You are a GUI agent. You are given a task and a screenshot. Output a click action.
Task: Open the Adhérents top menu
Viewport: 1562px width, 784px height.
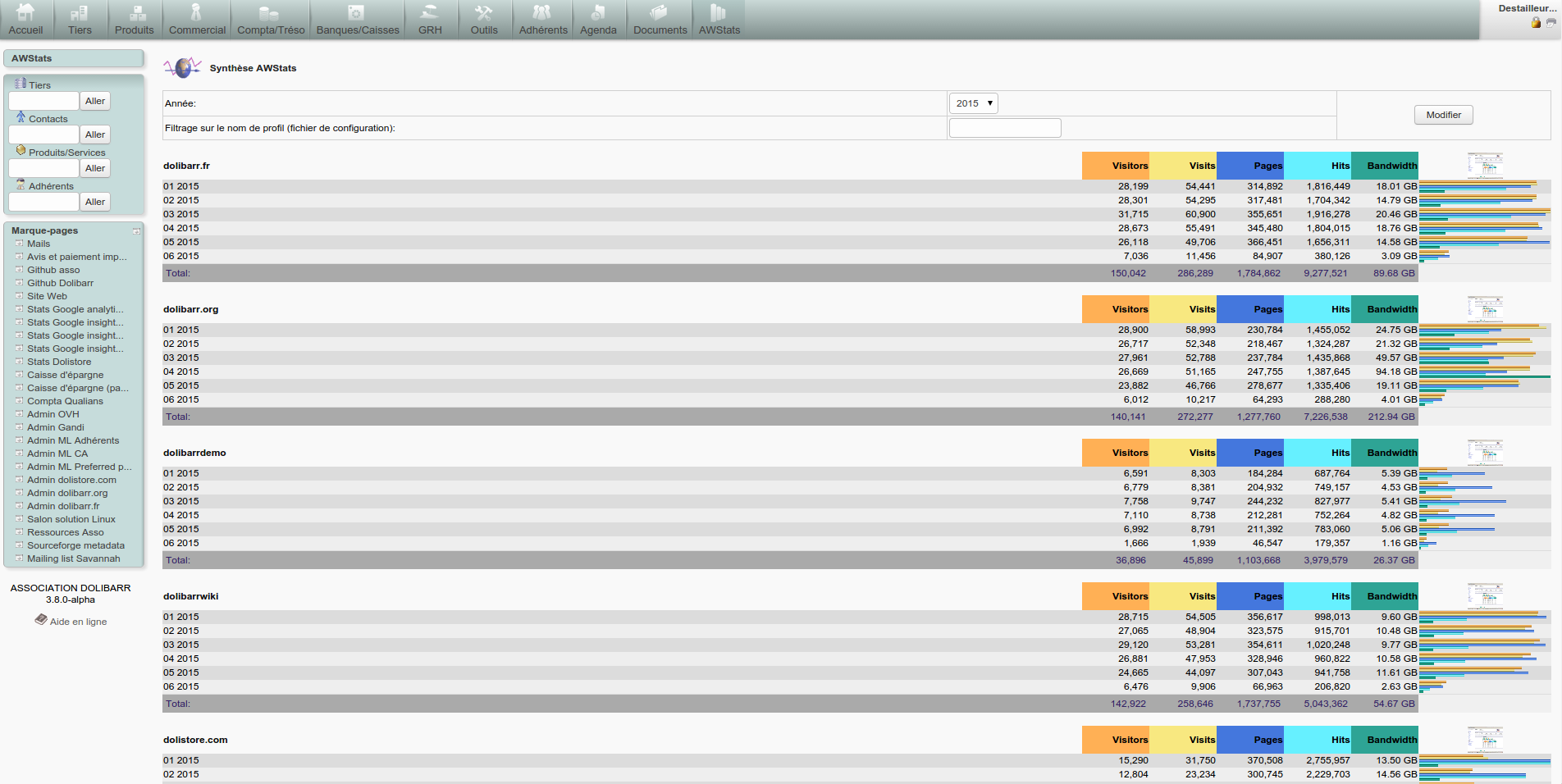point(543,20)
